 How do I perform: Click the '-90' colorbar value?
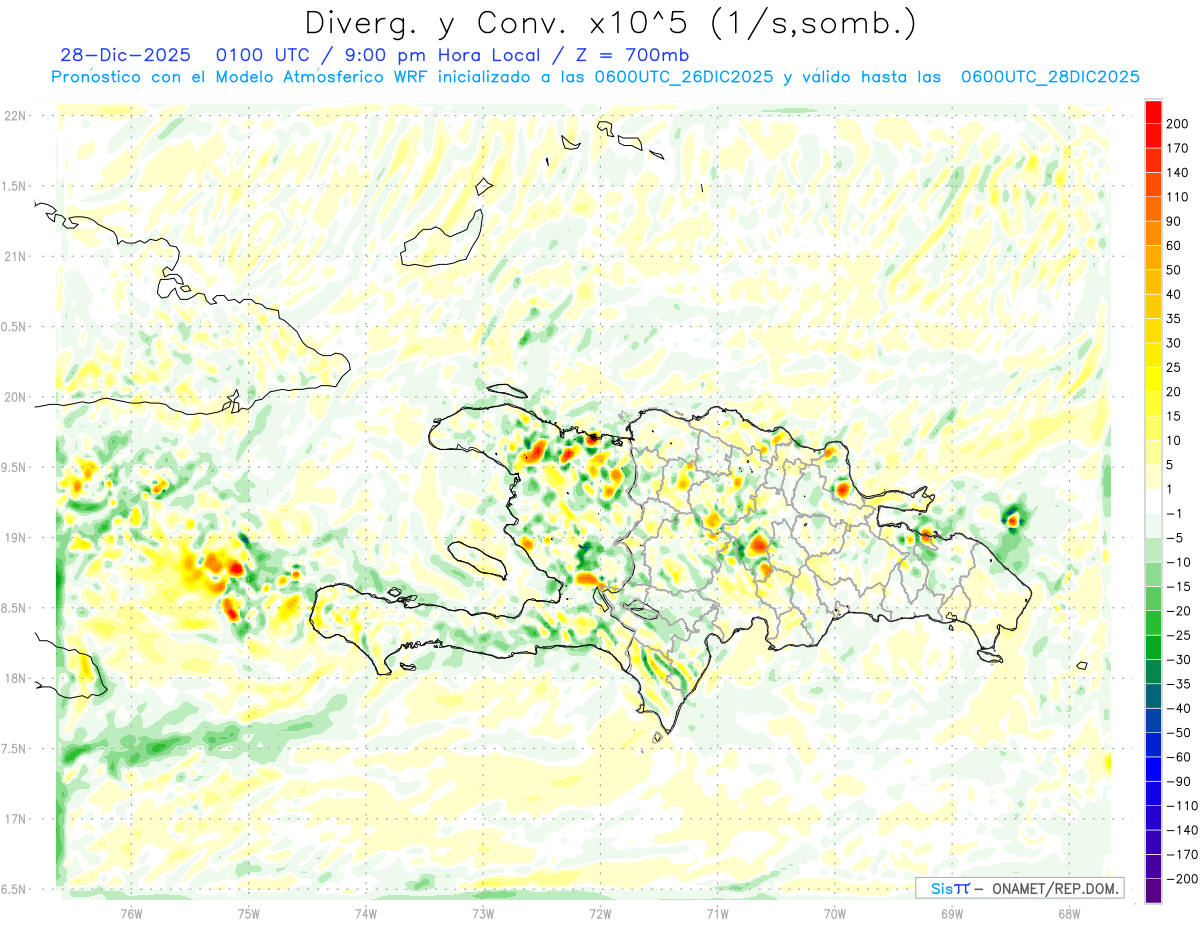(x=1180, y=782)
